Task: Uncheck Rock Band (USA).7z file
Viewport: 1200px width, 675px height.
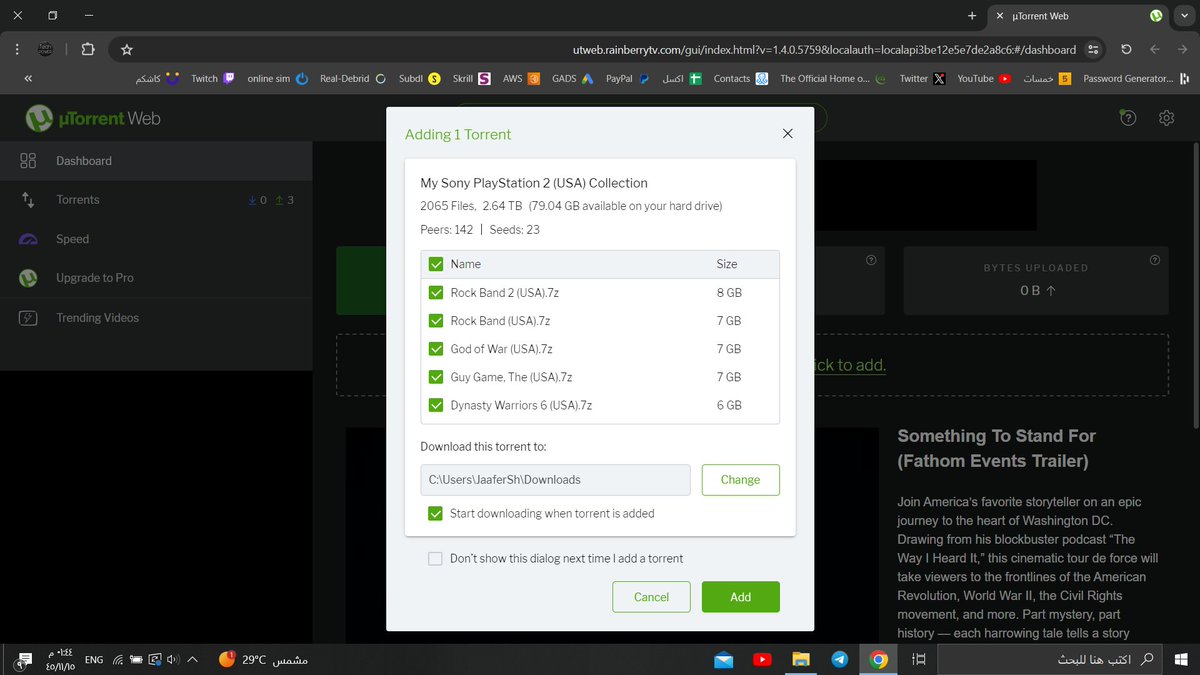Action: (x=436, y=321)
